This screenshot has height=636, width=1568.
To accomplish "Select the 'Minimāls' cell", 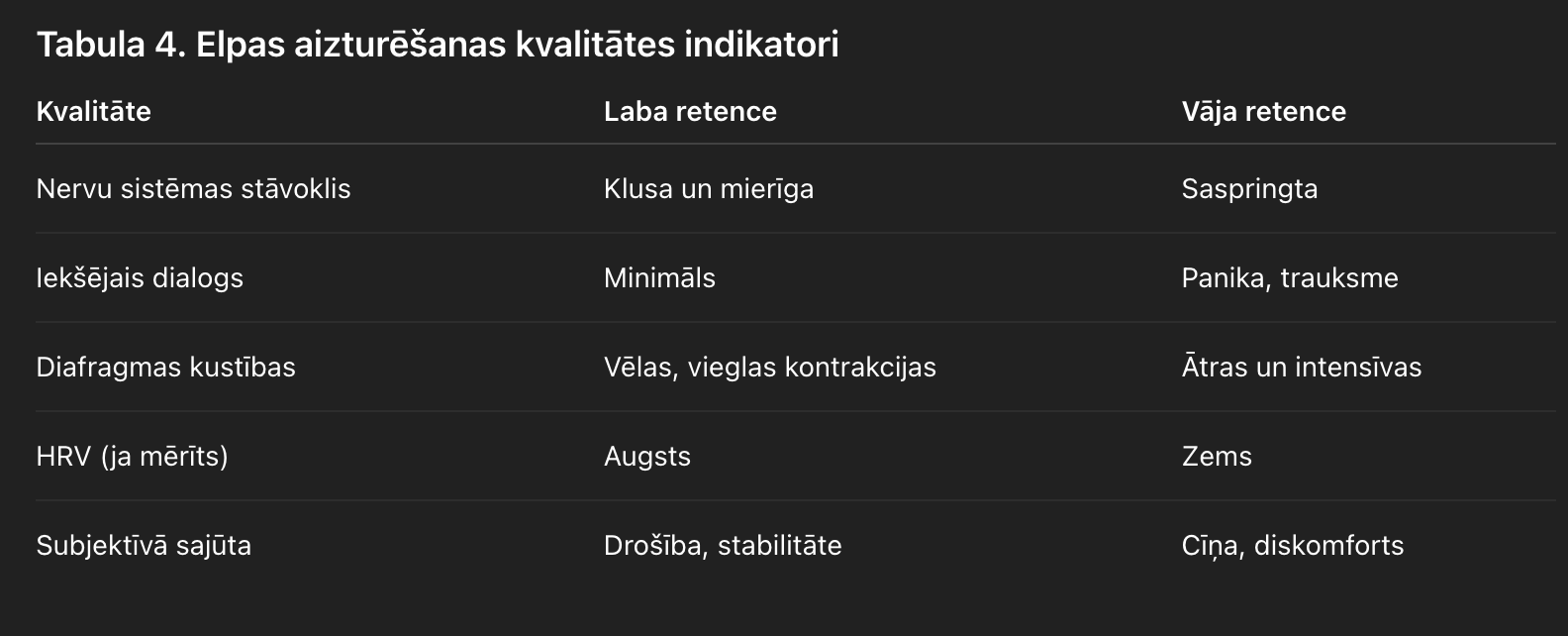I will pyautogui.click(x=659, y=277).
